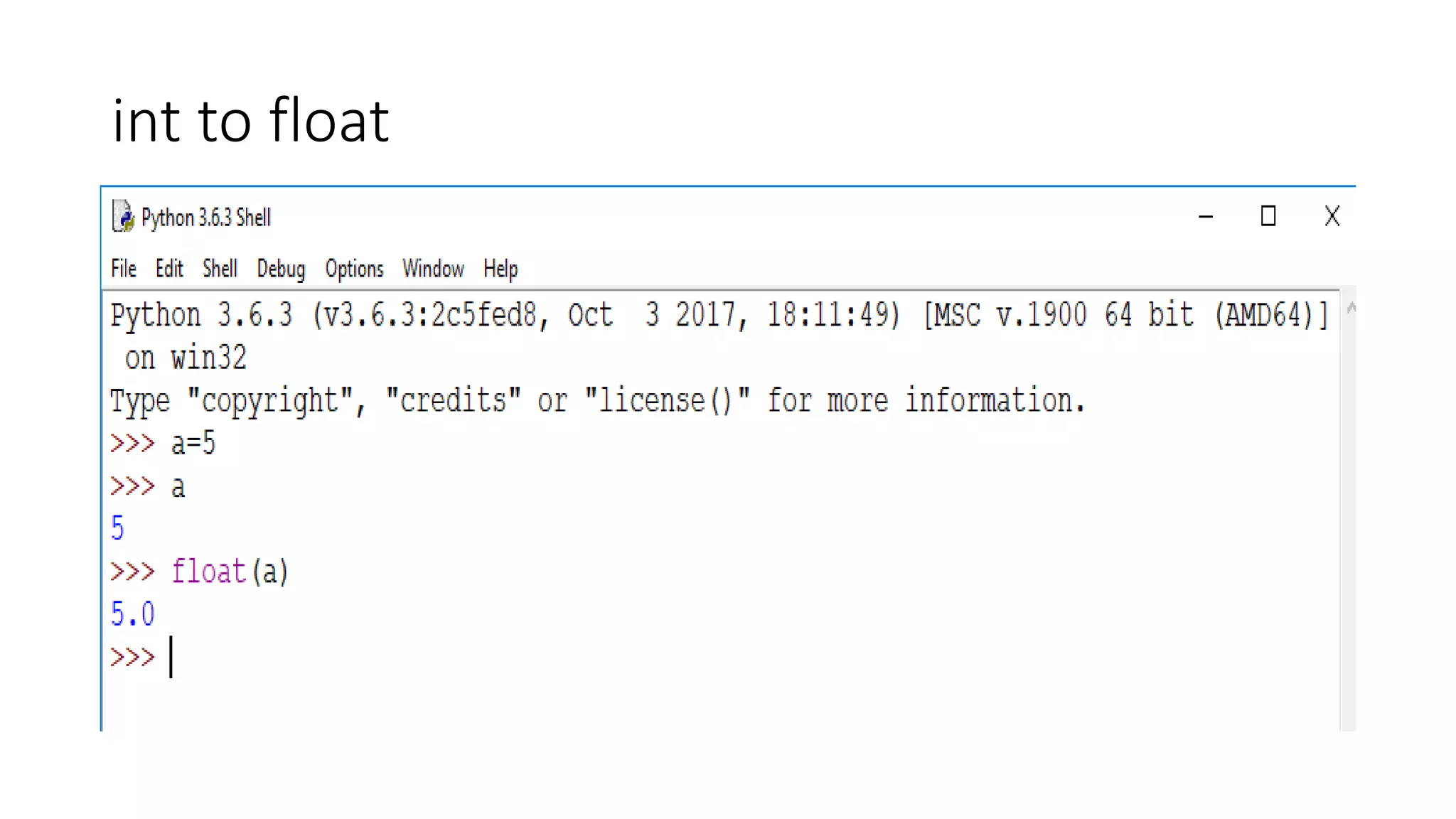Close the Python 3.6.3 Shell window
This screenshot has width=1456, height=819.
[x=1332, y=216]
